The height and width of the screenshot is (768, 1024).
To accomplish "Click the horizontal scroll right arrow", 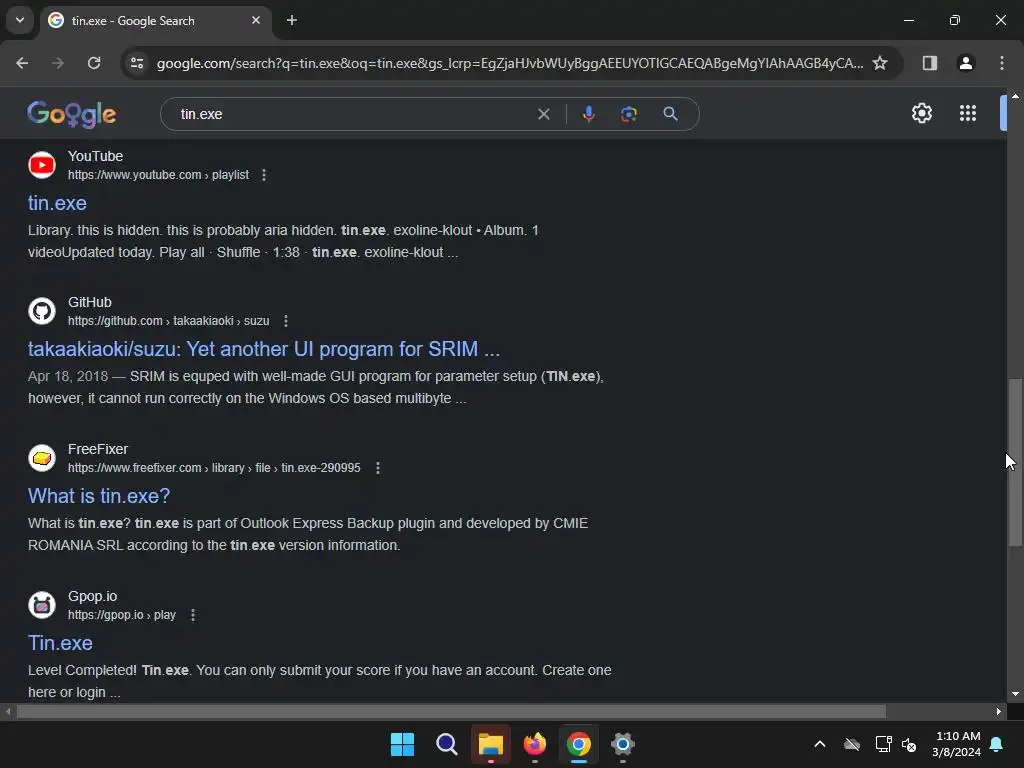I will pos(998,711).
